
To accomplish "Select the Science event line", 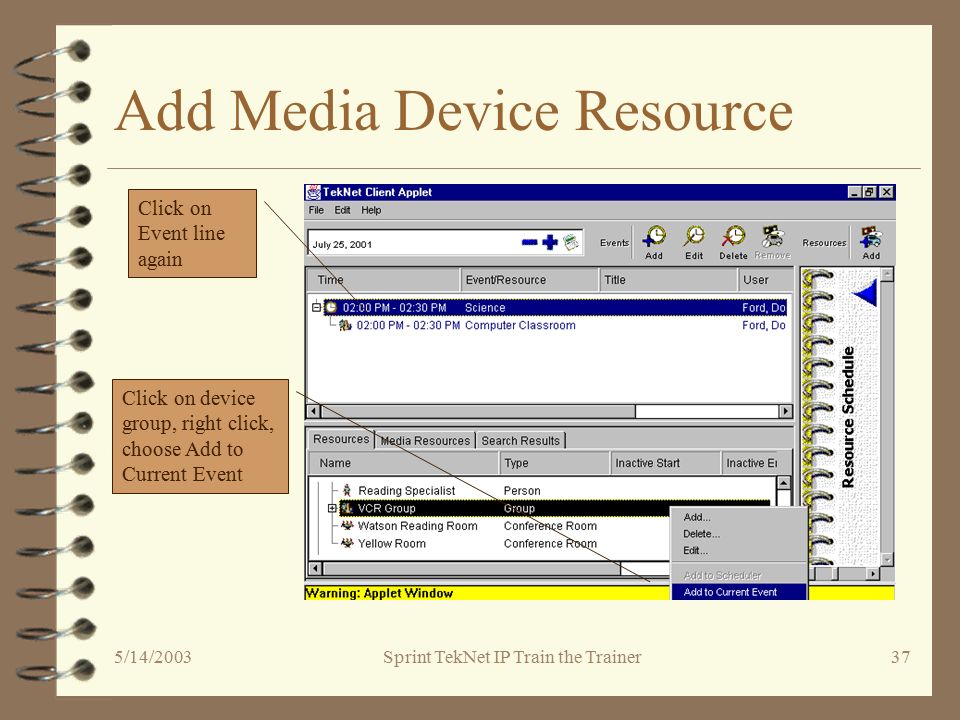I will pyautogui.click(x=555, y=307).
